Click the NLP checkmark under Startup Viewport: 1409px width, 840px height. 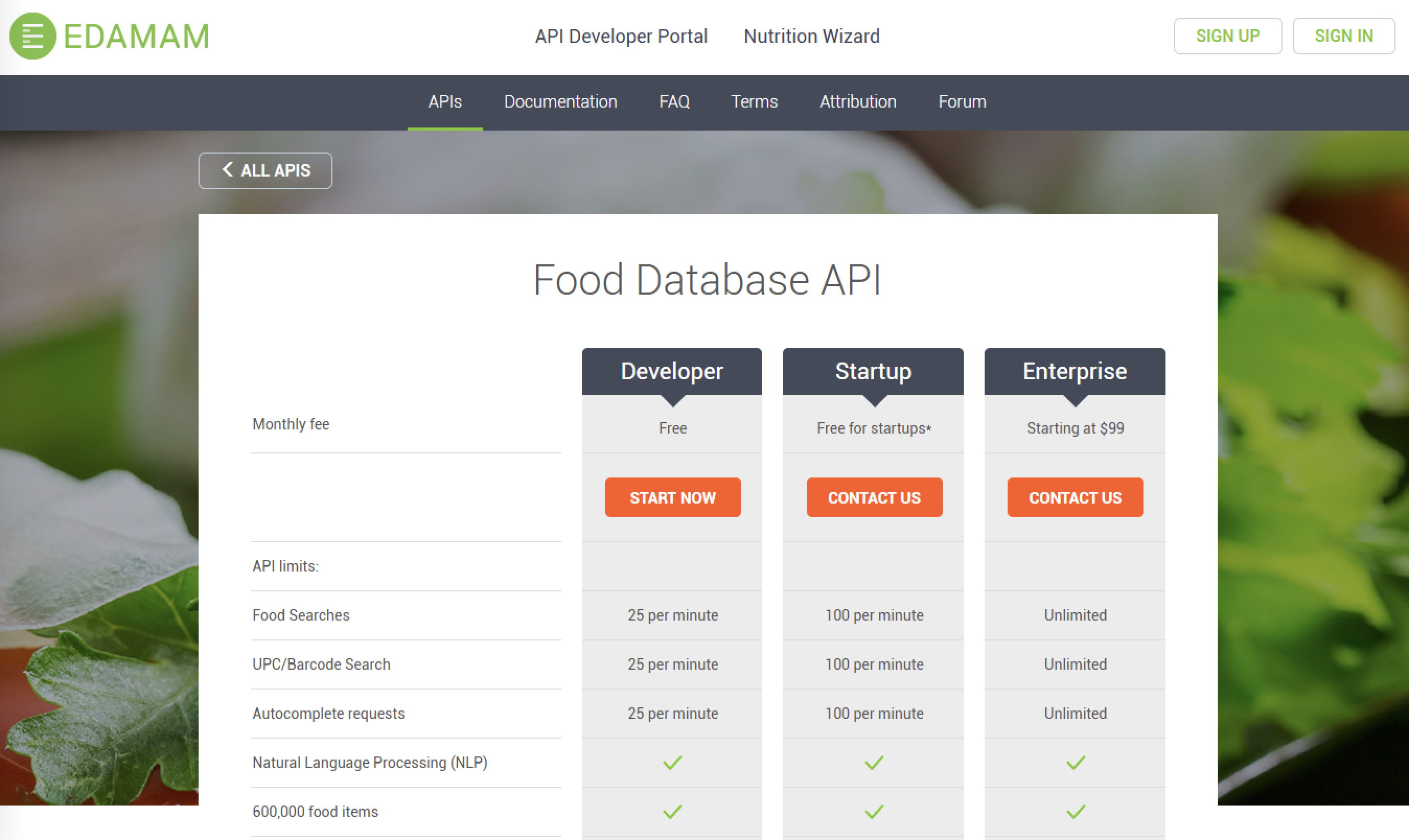click(x=874, y=763)
